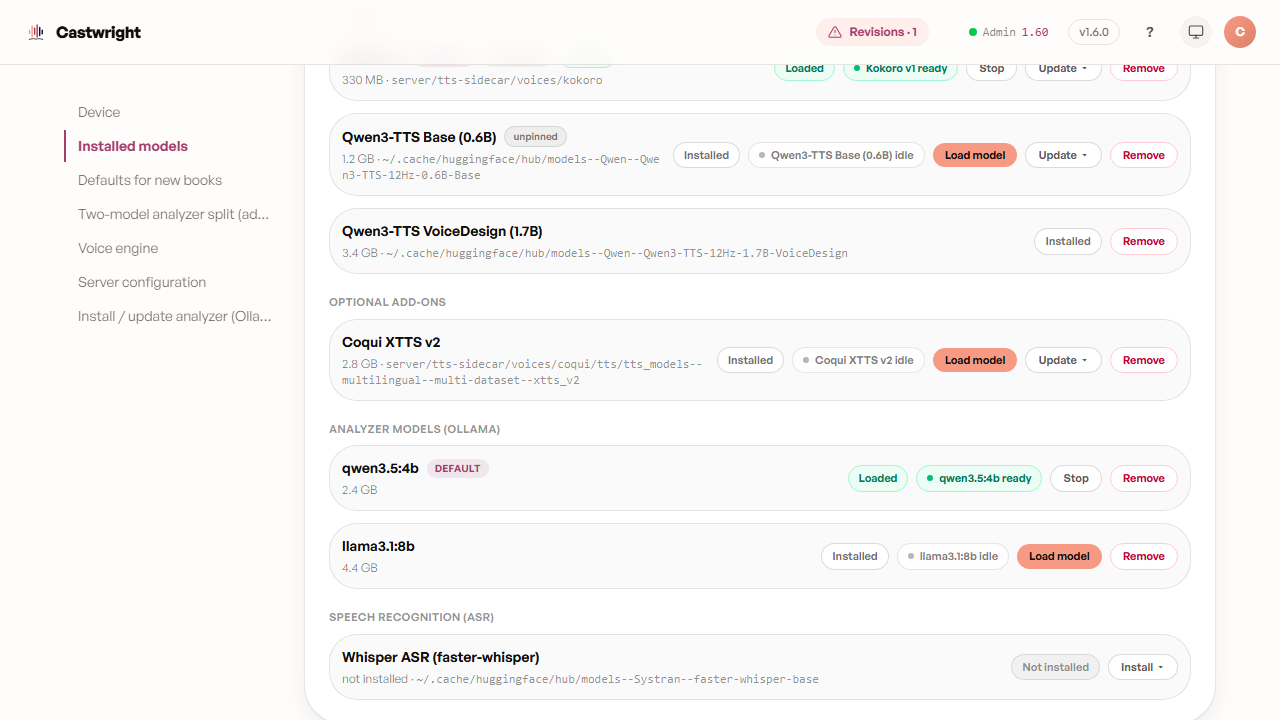Click the Not installed badge for Whisper
The height and width of the screenshot is (720, 1280).
point(1056,667)
